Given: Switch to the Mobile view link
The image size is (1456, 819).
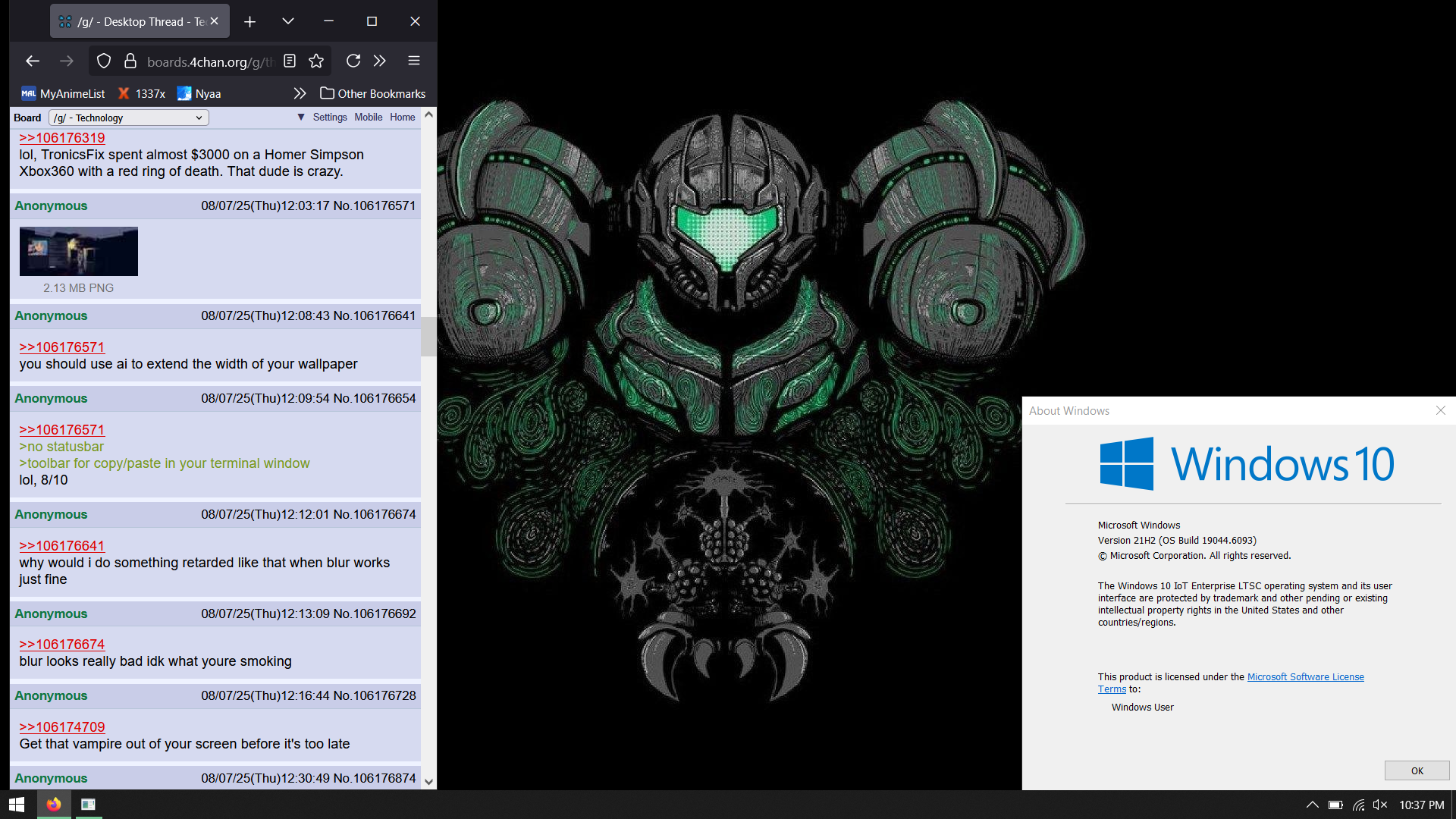Looking at the screenshot, I should tap(368, 117).
